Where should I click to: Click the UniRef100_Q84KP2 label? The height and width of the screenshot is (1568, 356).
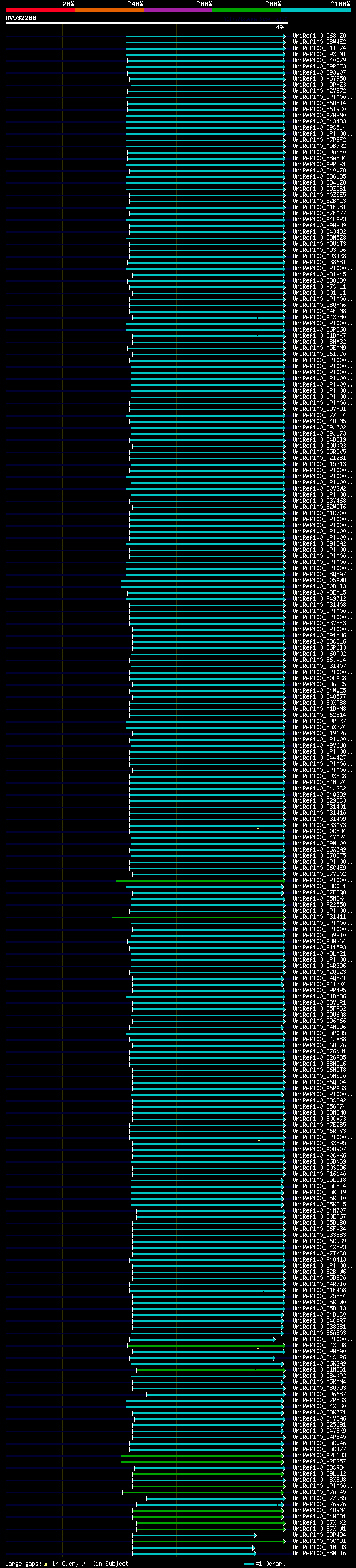click(x=319, y=1376)
